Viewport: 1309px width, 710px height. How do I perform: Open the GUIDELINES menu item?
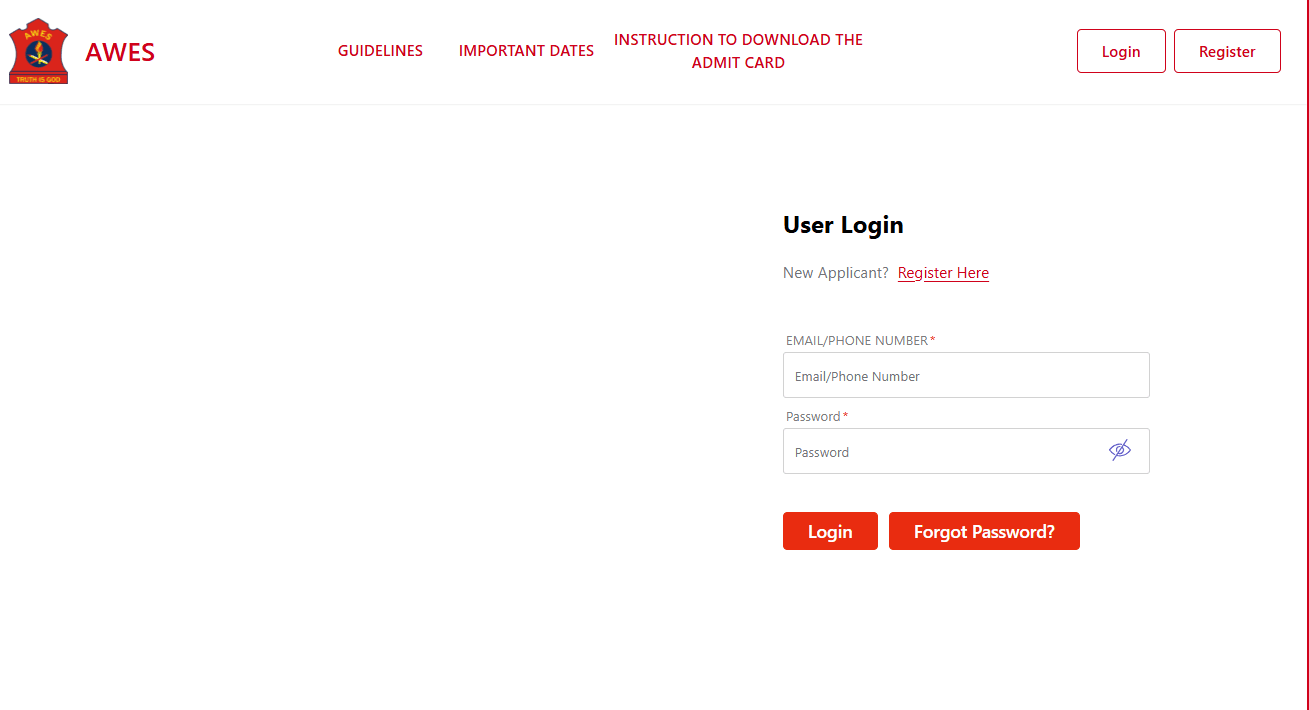pyautogui.click(x=380, y=51)
